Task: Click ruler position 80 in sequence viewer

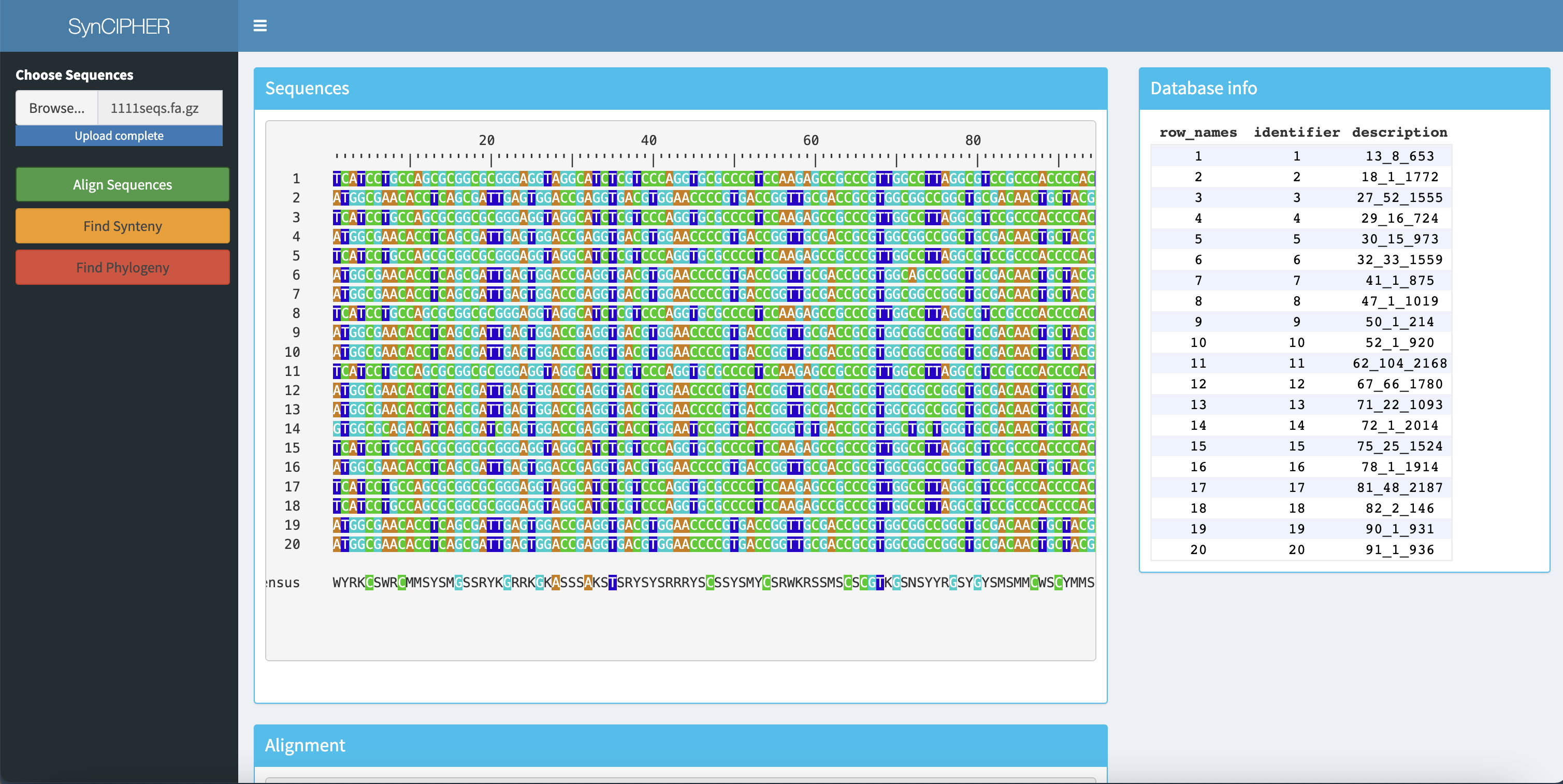Action: [973, 140]
